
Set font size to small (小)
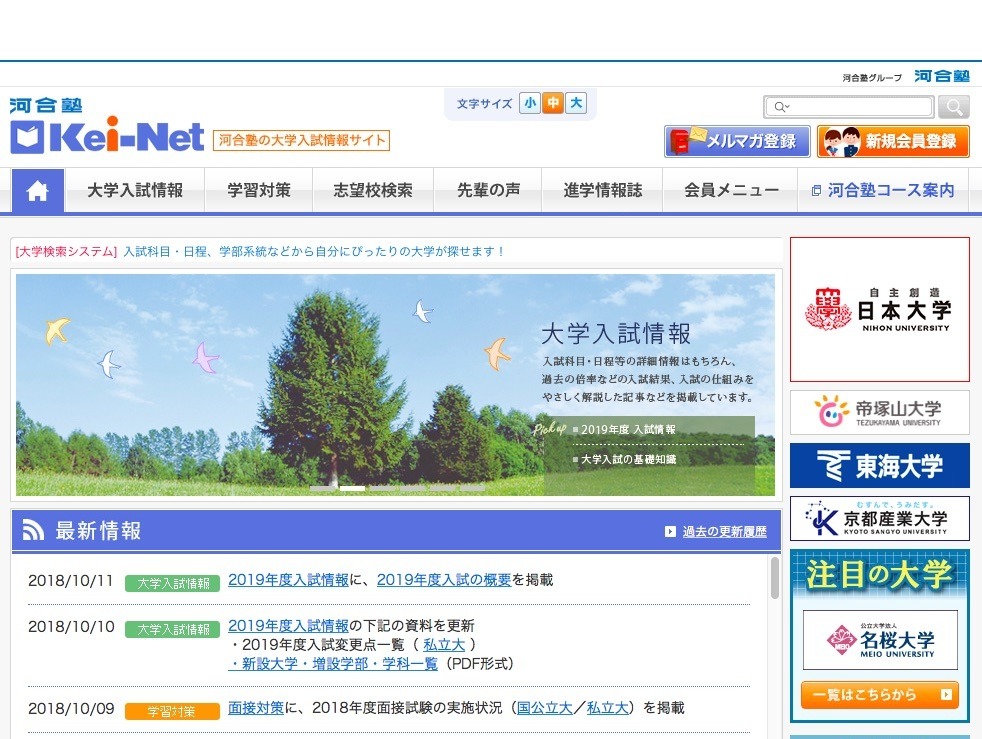click(x=529, y=103)
